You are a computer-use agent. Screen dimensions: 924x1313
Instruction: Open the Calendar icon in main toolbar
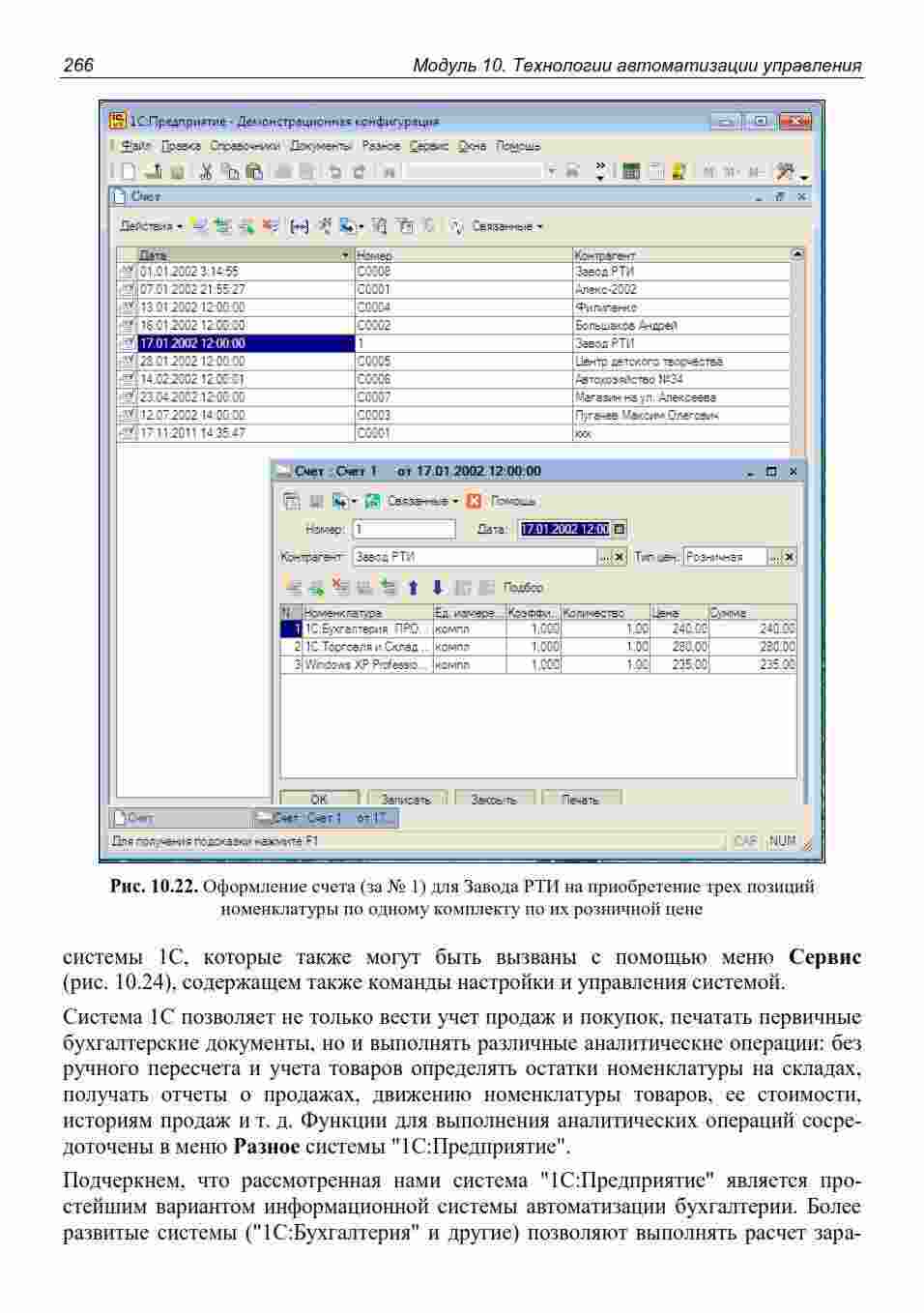[655, 172]
